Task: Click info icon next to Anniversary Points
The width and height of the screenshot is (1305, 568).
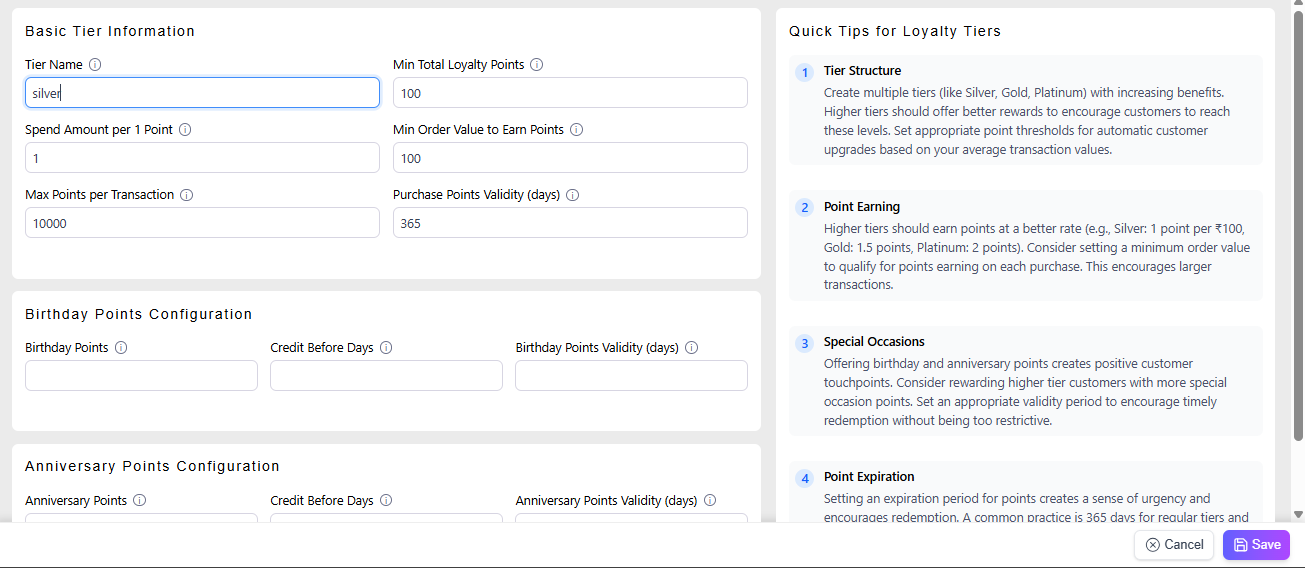Action: 140,500
